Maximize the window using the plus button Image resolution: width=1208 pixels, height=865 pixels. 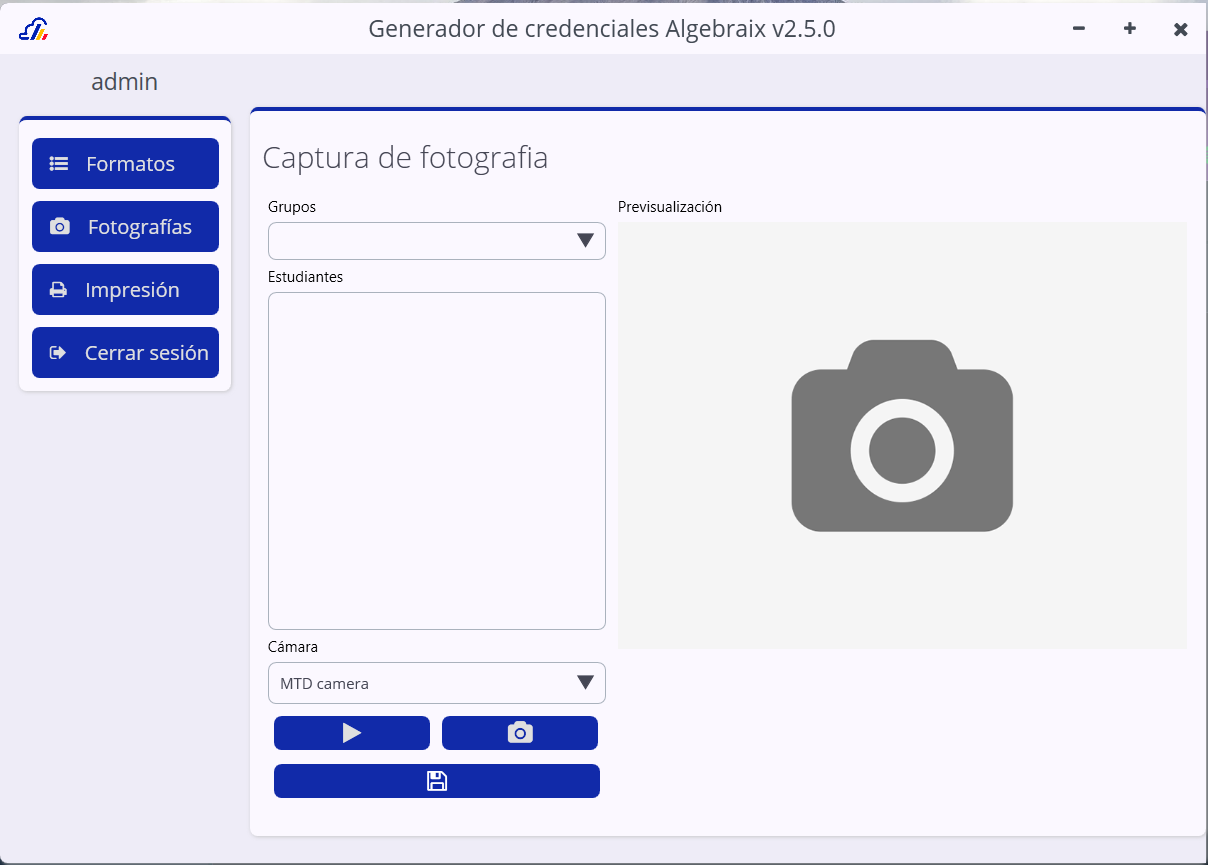click(x=1130, y=29)
